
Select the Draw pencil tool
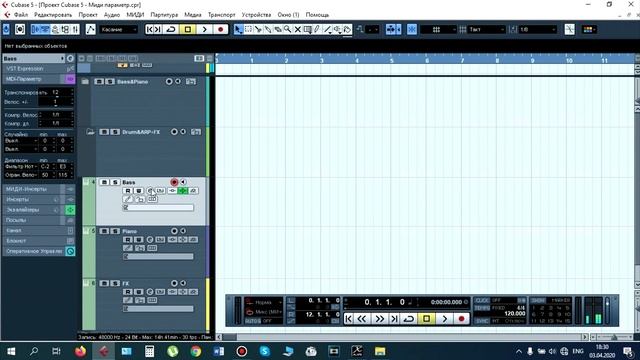(x=317, y=29)
